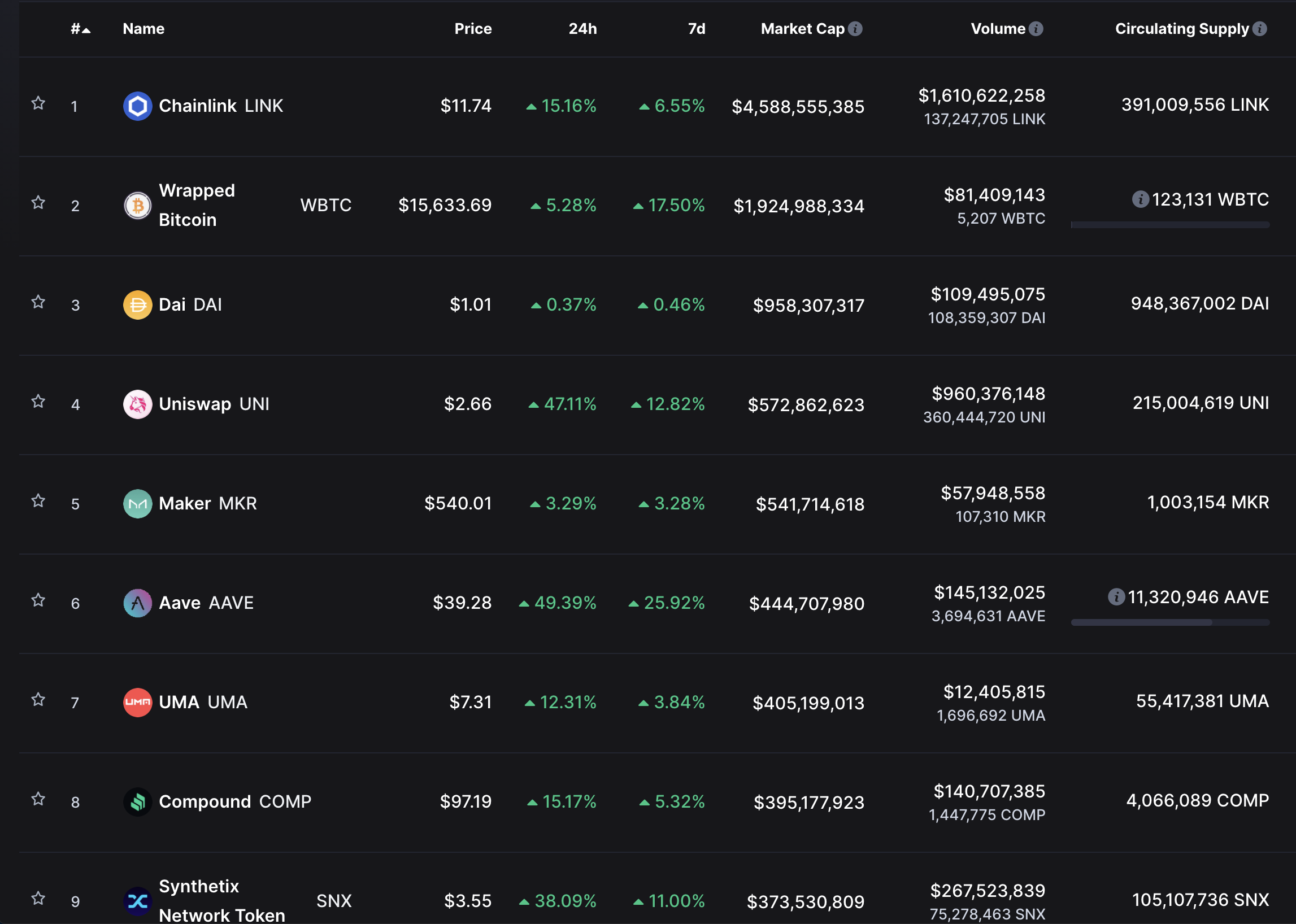Screen dimensions: 1296x924
Task: Click UMA market cap $405,199,013
Action: coord(808,703)
